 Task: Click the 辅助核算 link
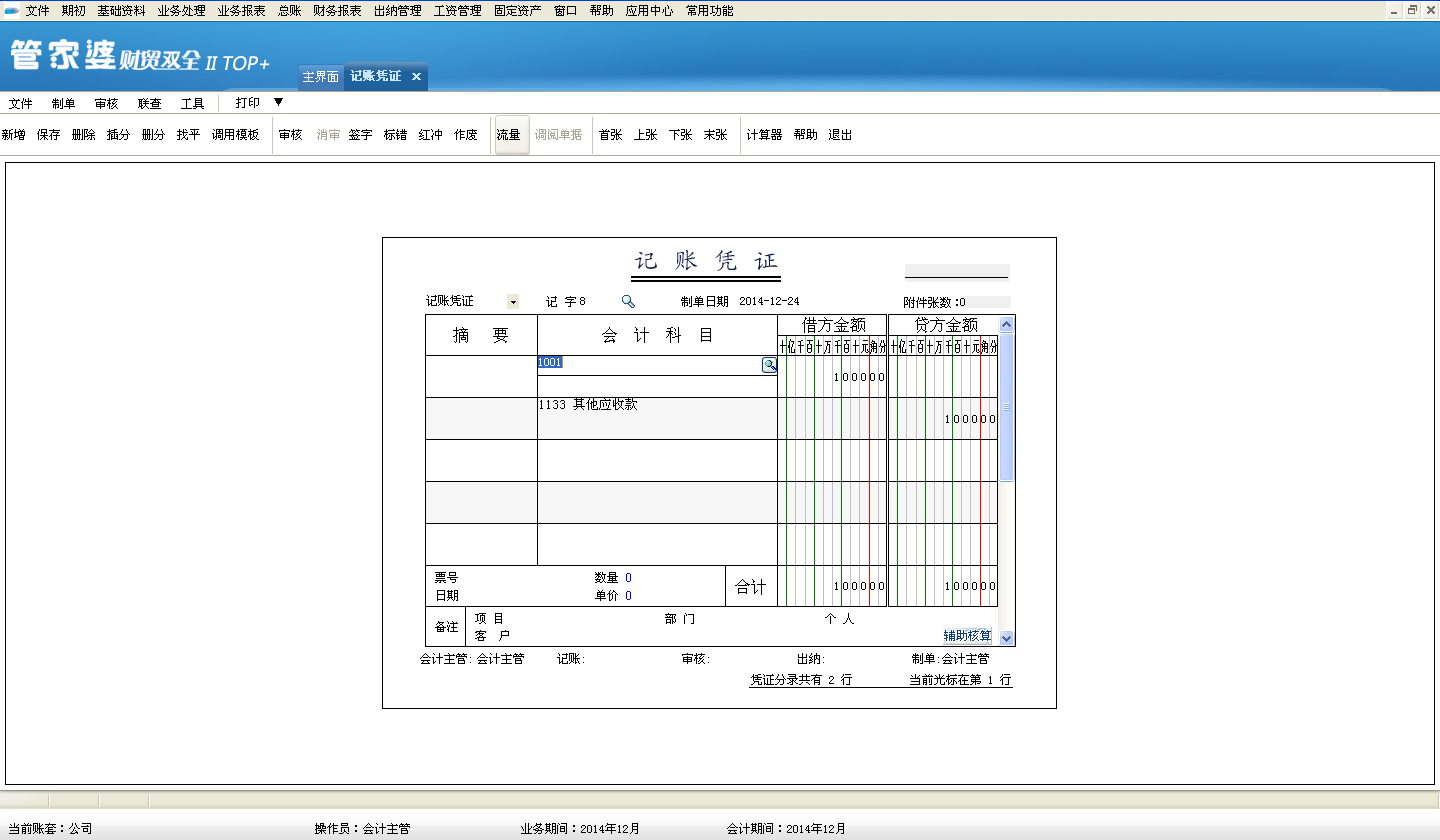coord(967,636)
